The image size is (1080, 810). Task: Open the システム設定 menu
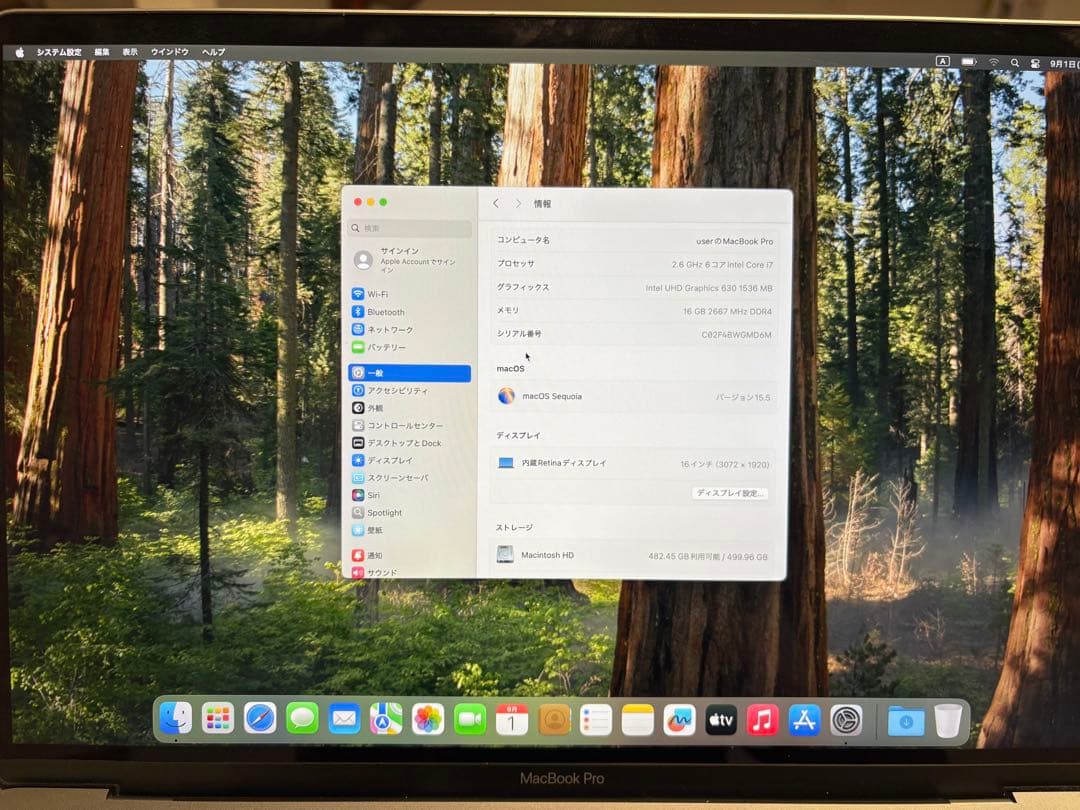tap(59, 52)
